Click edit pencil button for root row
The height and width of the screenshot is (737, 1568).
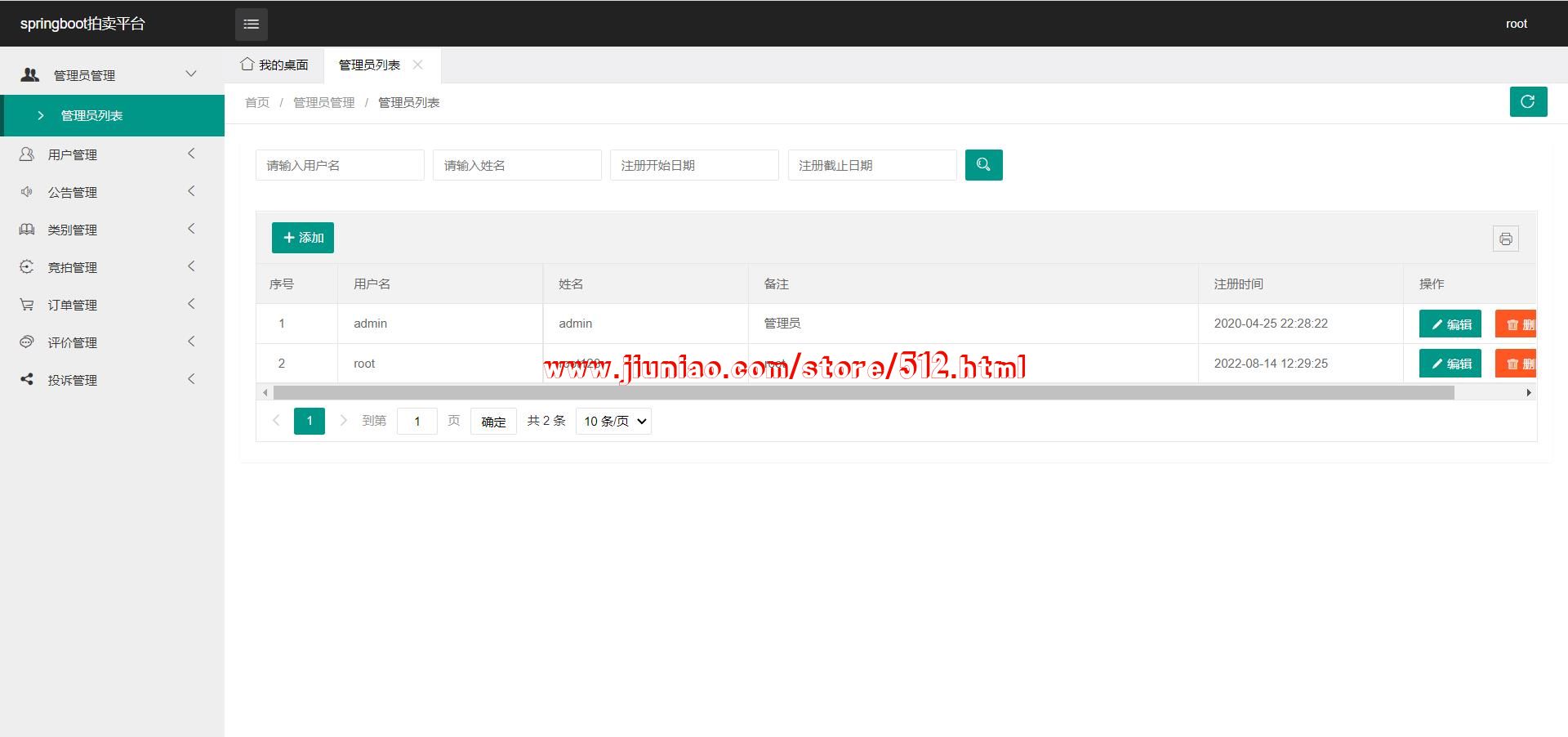coord(1450,364)
